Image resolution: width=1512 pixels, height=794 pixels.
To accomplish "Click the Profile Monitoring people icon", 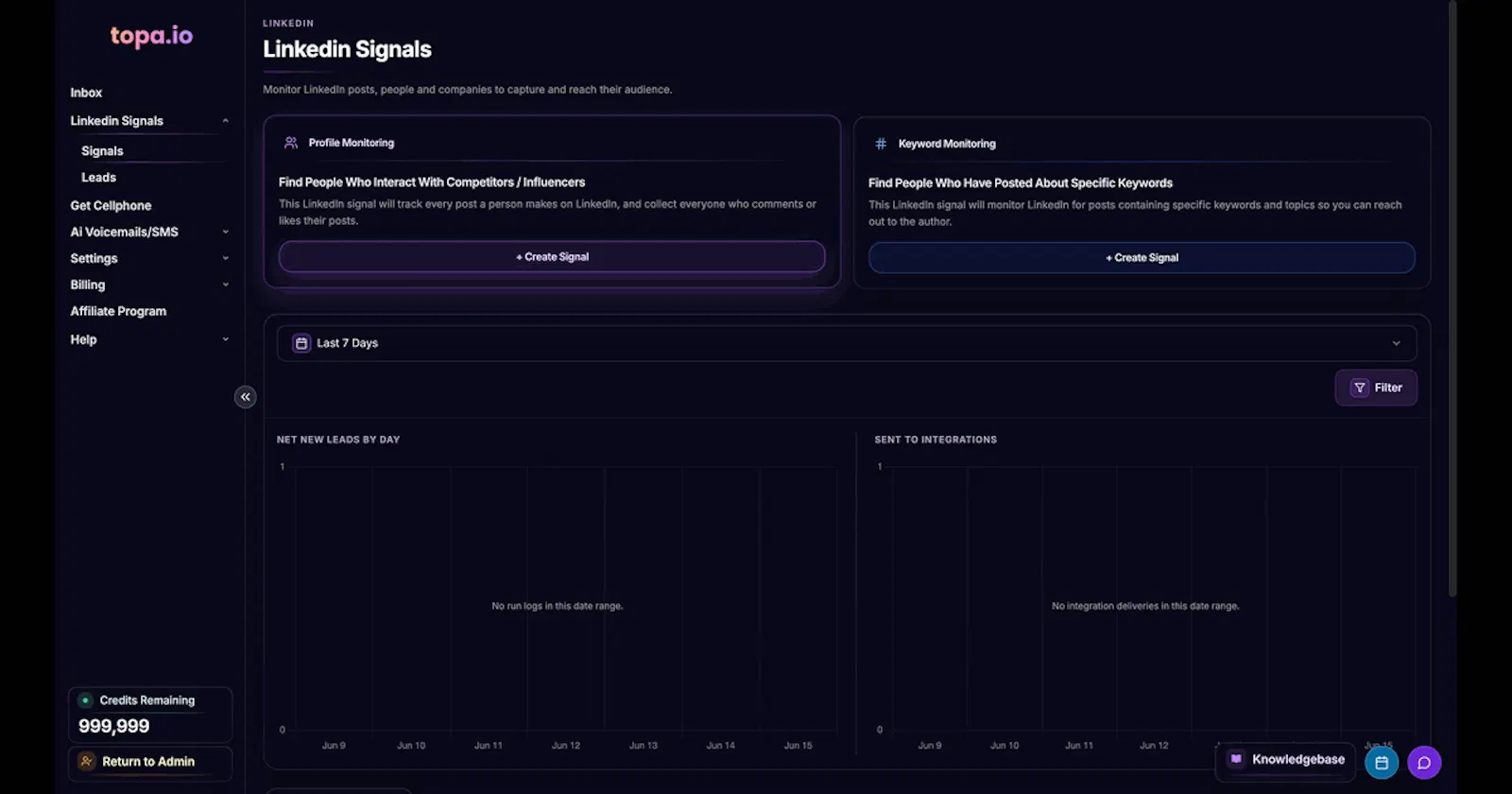I will (x=291, y=143).
